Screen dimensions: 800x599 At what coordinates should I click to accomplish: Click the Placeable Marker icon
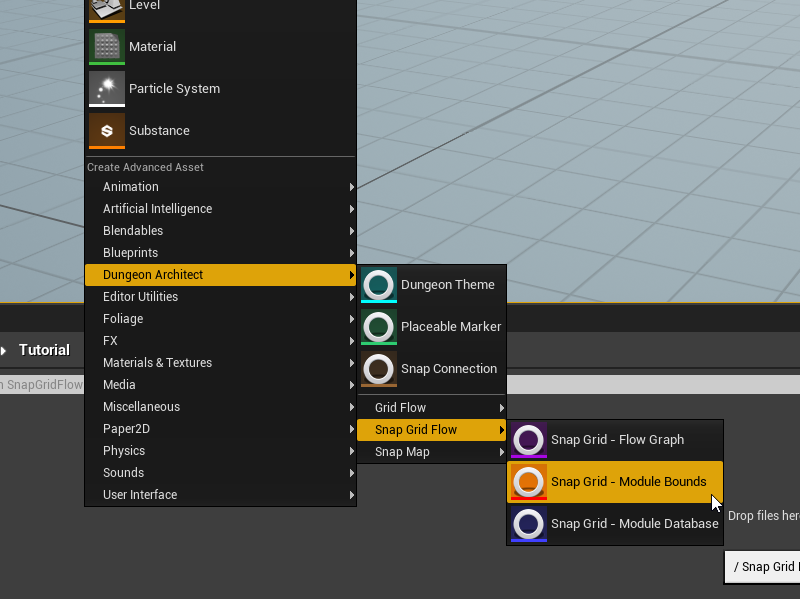(x=379, y=327)
